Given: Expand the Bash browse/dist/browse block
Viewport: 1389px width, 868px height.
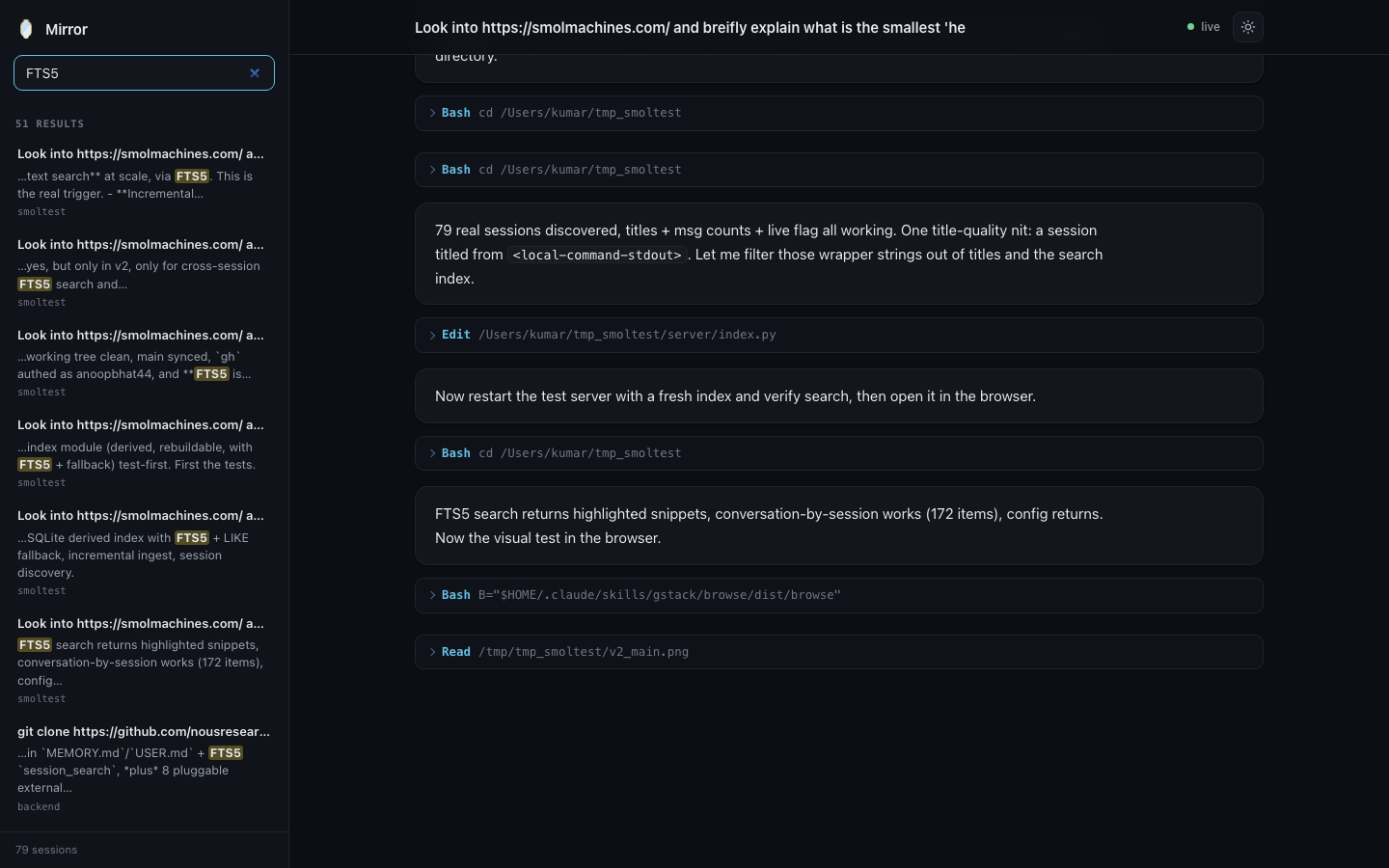Looking at the screenshot, I should tap(839, 595).
